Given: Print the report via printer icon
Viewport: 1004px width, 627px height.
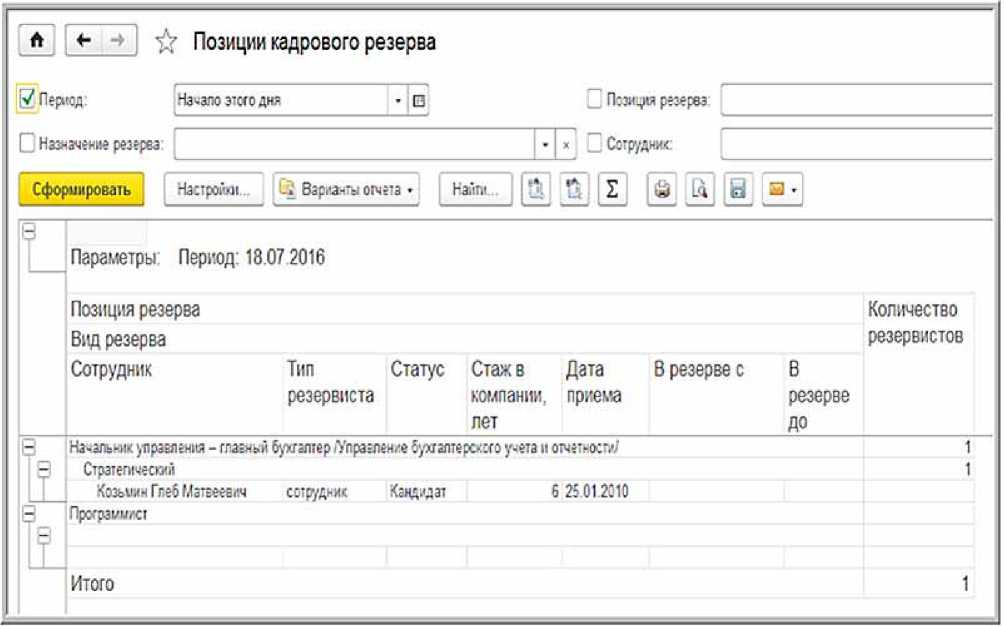Looking at the screenshot, I should [x=662, y=190].
